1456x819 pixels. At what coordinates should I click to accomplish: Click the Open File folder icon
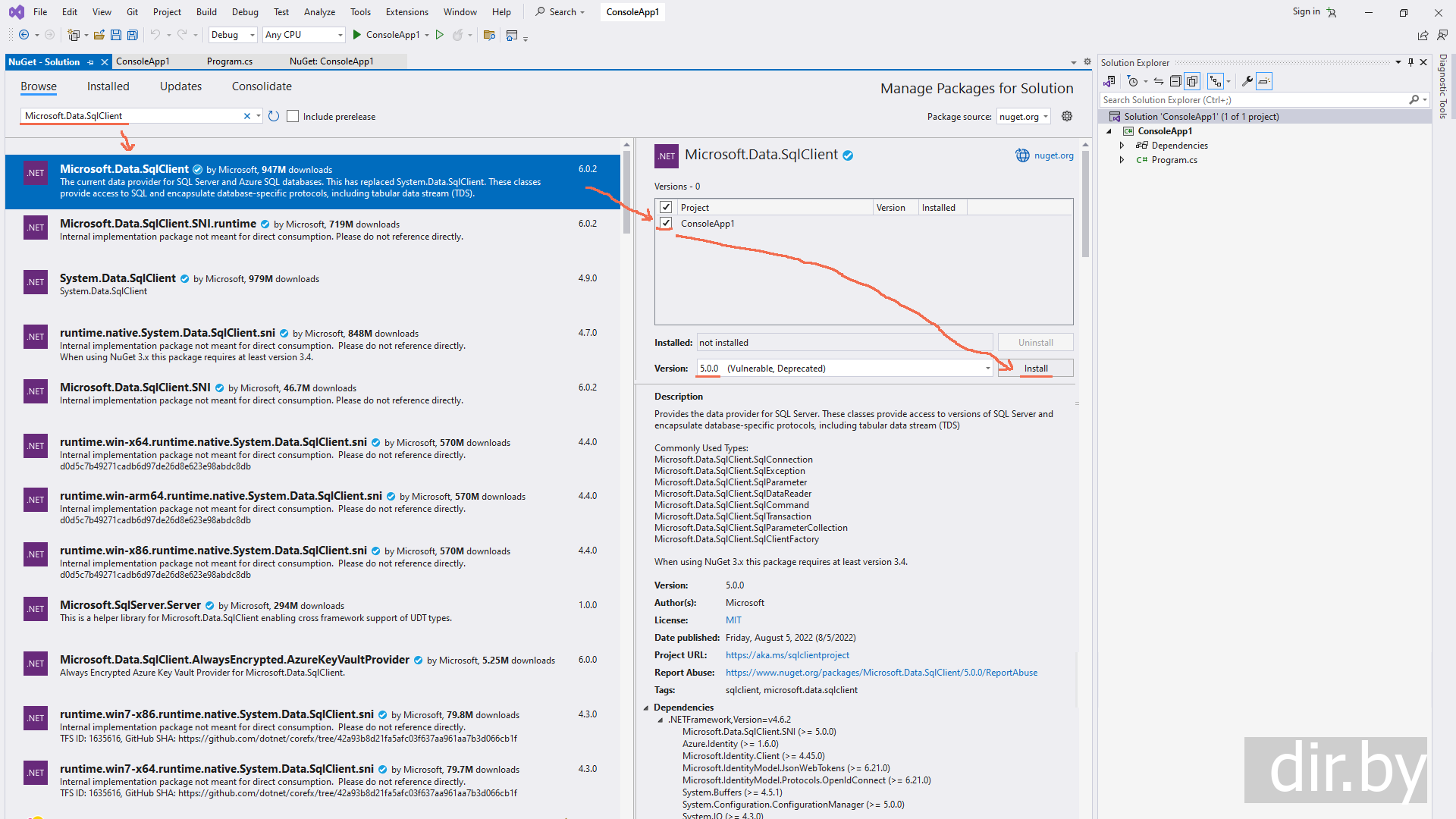(x=99, y=35)
